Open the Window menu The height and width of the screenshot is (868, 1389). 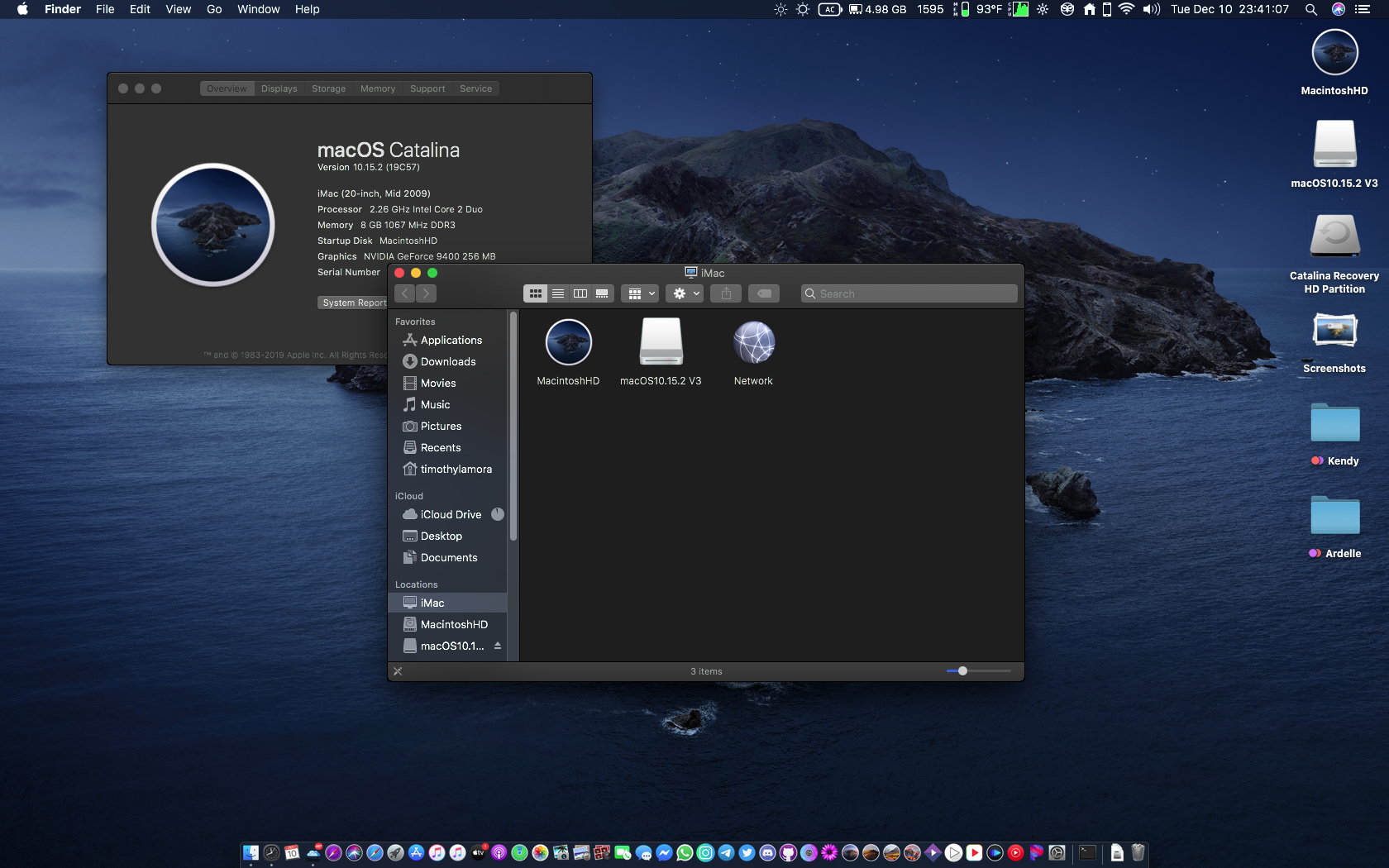coord(258,9)
